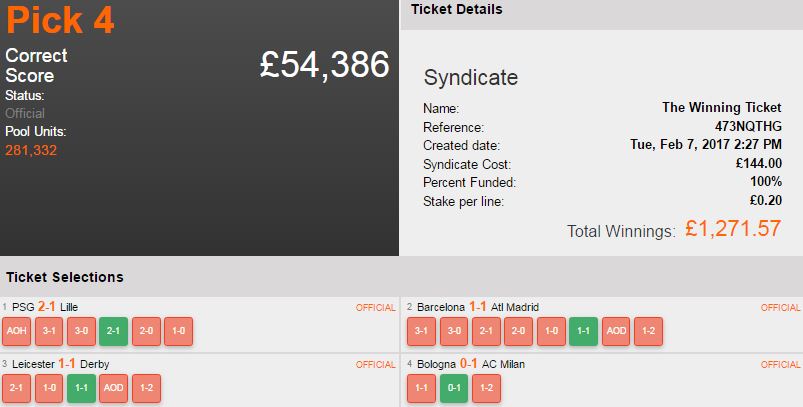Choose 1-0 chip in PSG v Lille row
This screenshot has height=407, width=803.
(177, 332)
